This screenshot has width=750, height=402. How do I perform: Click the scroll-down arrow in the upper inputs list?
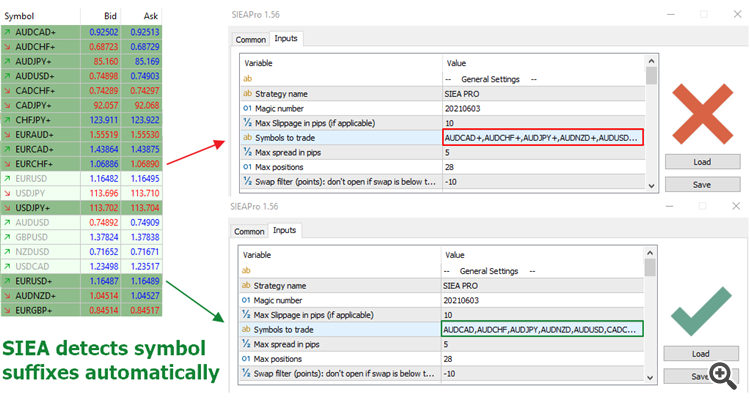click(x=651, y=186)
